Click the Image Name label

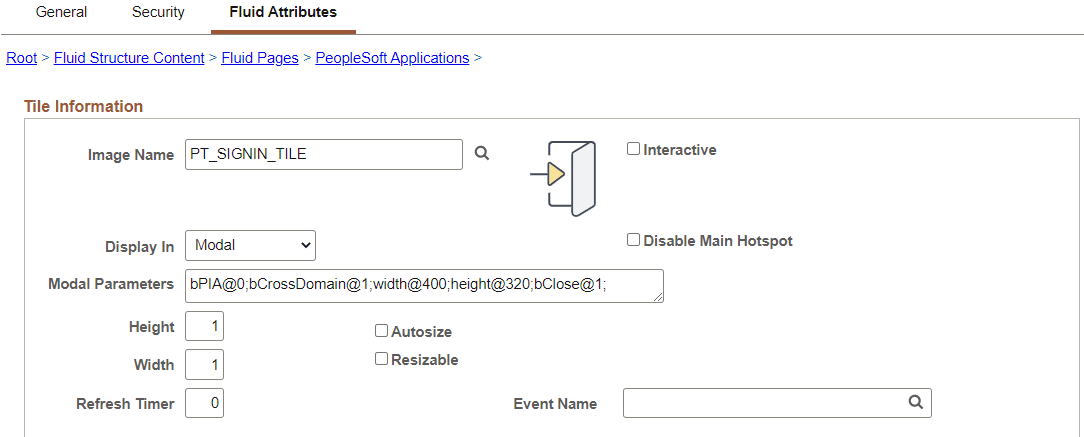pos(131,156)
